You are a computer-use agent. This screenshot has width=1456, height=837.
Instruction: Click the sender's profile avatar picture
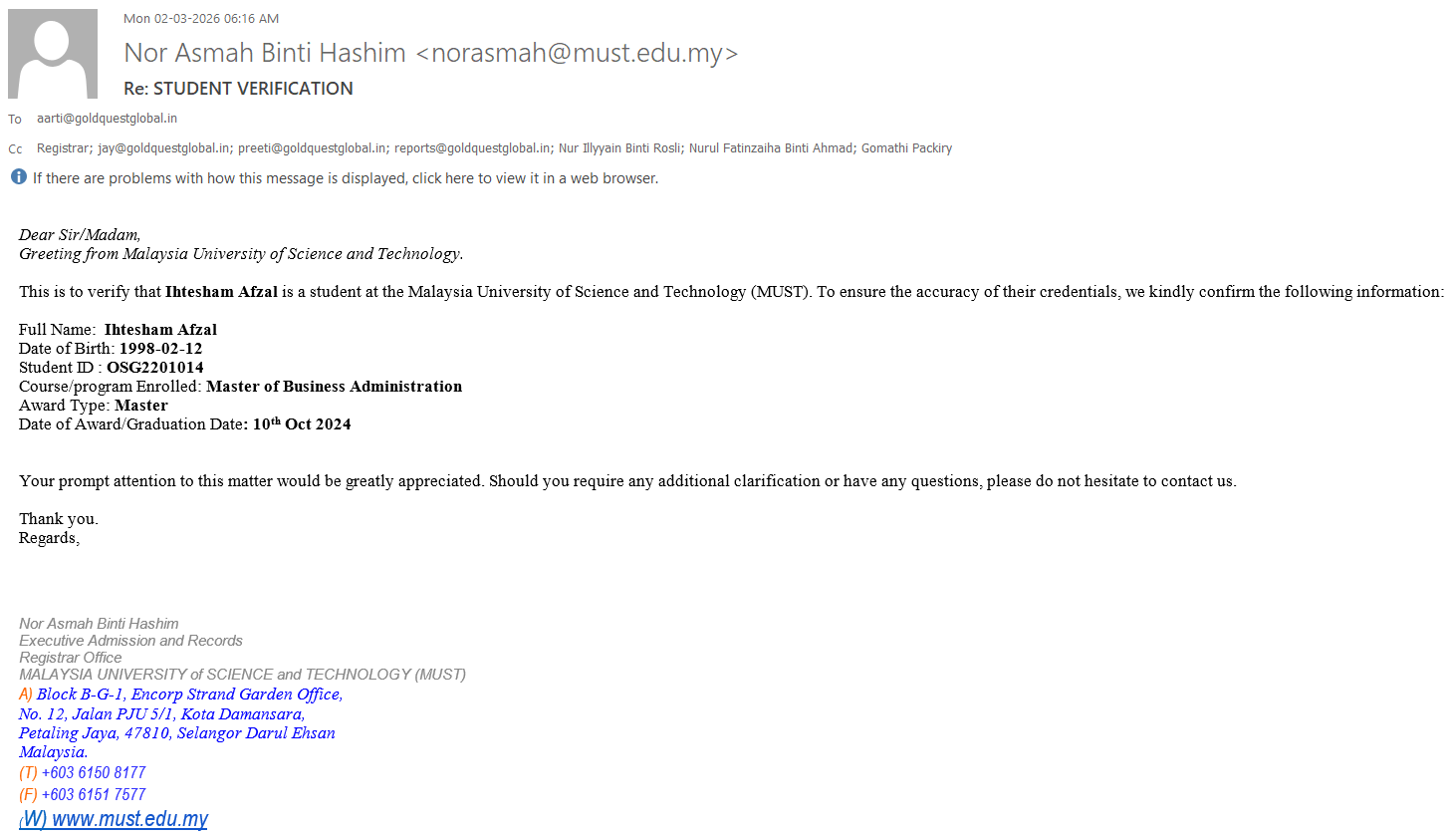53,54
